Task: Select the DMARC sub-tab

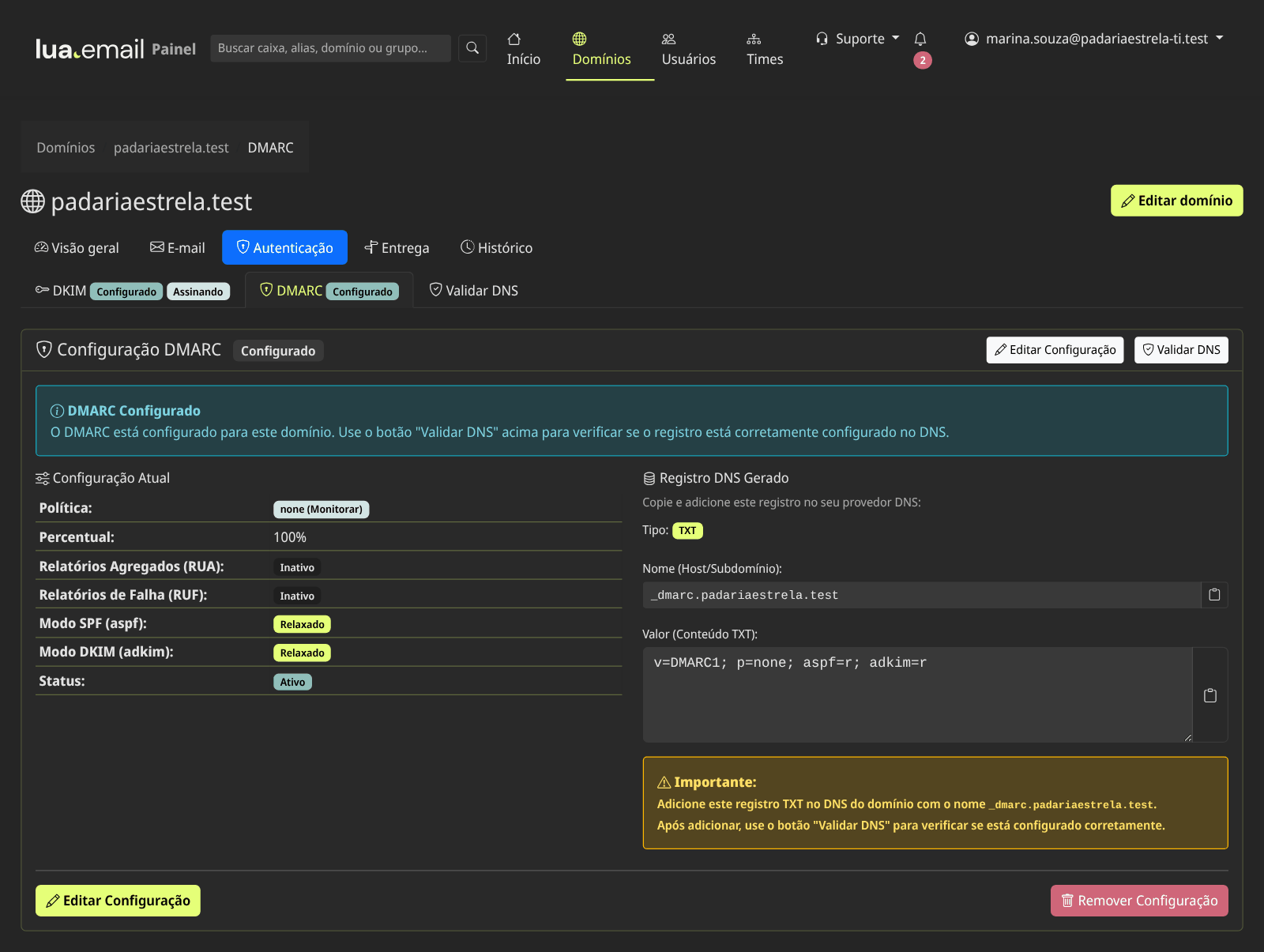Action: tap(329, 291)
